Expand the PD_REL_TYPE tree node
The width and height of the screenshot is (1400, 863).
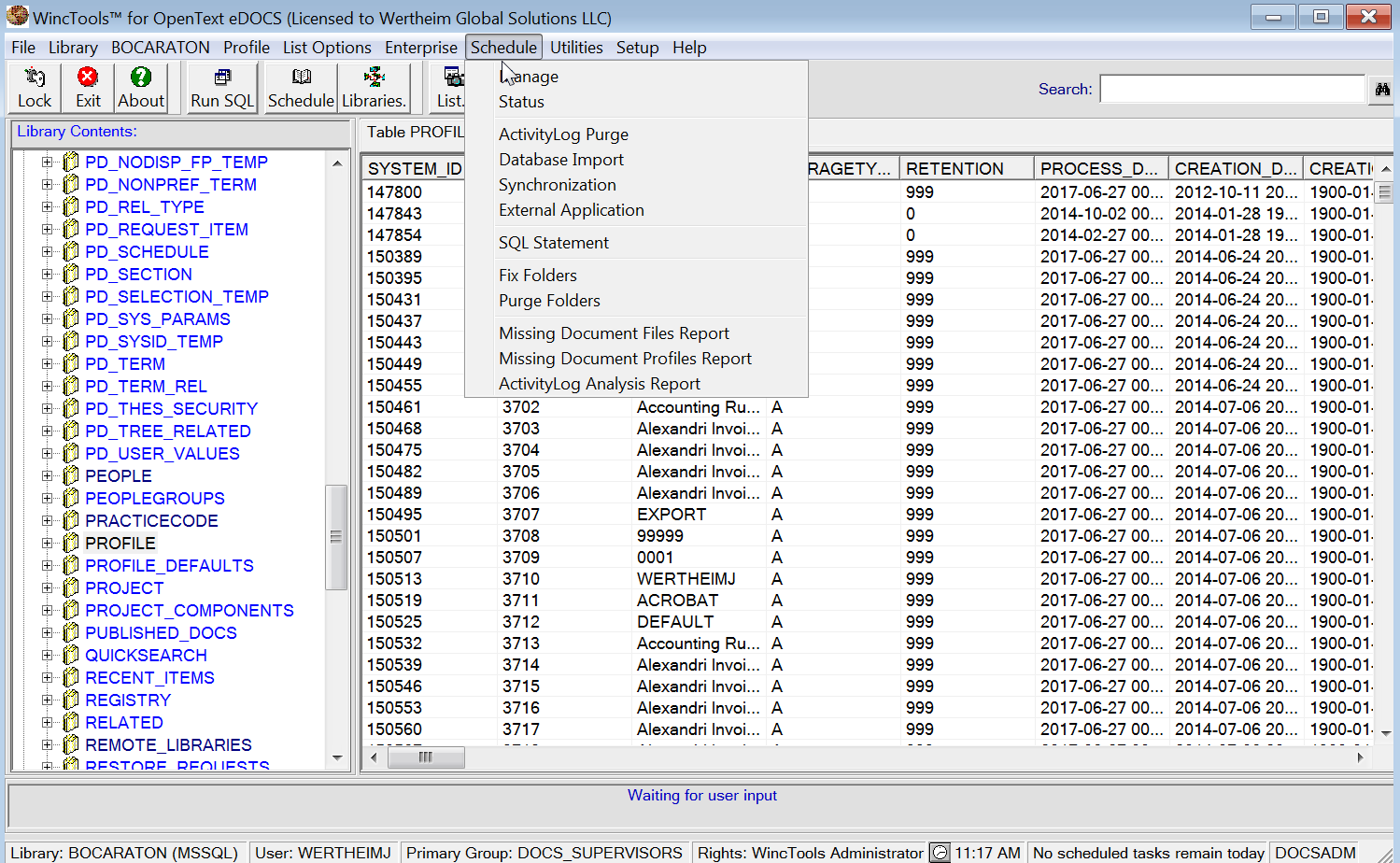coord(48,207)
